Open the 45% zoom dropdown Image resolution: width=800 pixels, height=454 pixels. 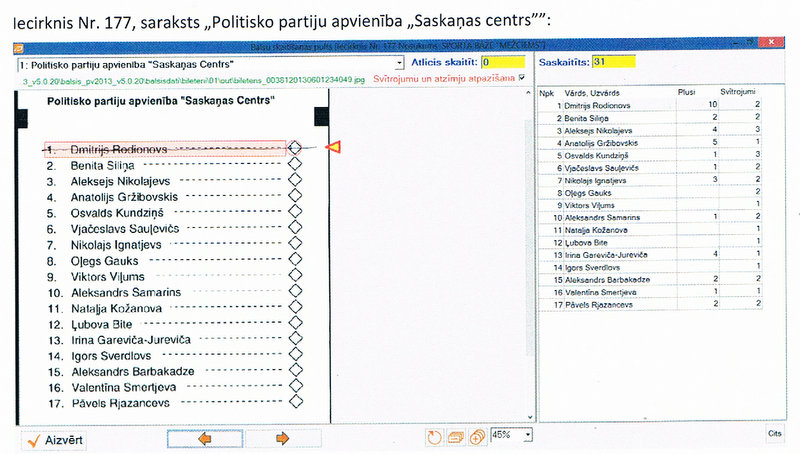tap(528, 435)
